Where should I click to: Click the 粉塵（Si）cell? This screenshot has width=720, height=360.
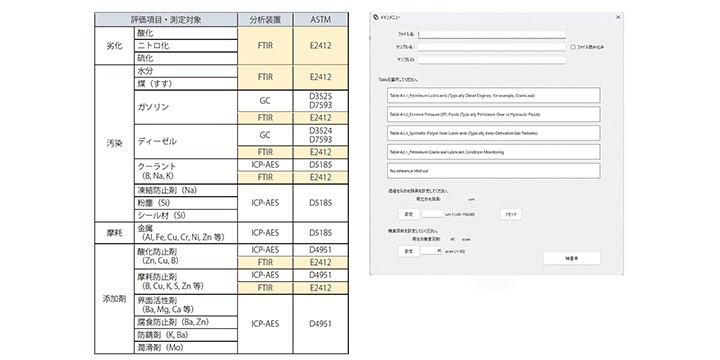[x=186, y=202]
